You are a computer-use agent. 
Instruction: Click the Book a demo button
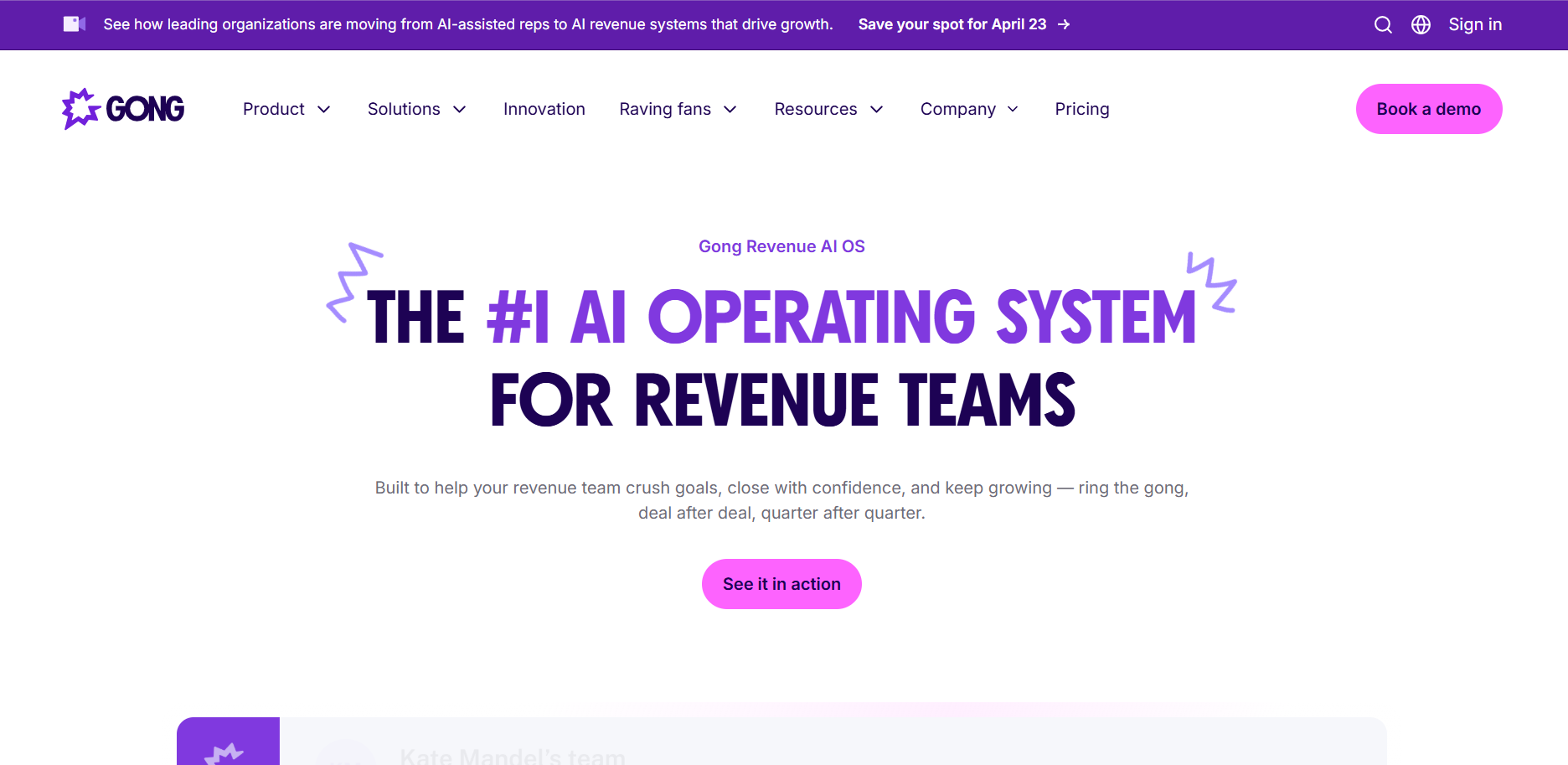(1429, 109)
